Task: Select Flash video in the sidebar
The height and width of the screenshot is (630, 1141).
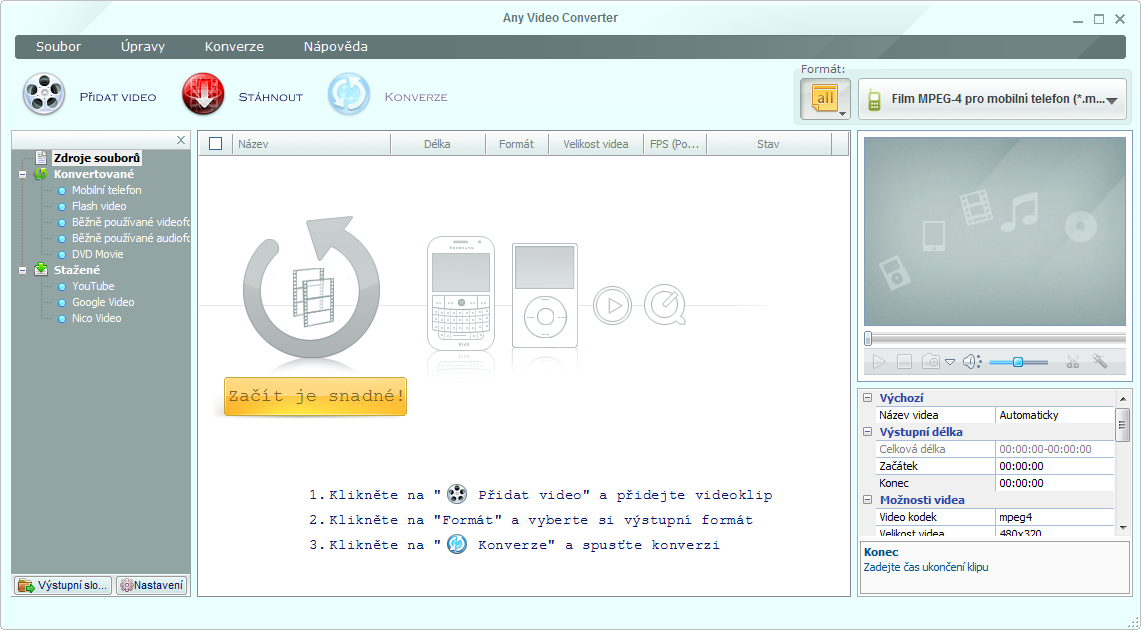Action: (99, 206)
